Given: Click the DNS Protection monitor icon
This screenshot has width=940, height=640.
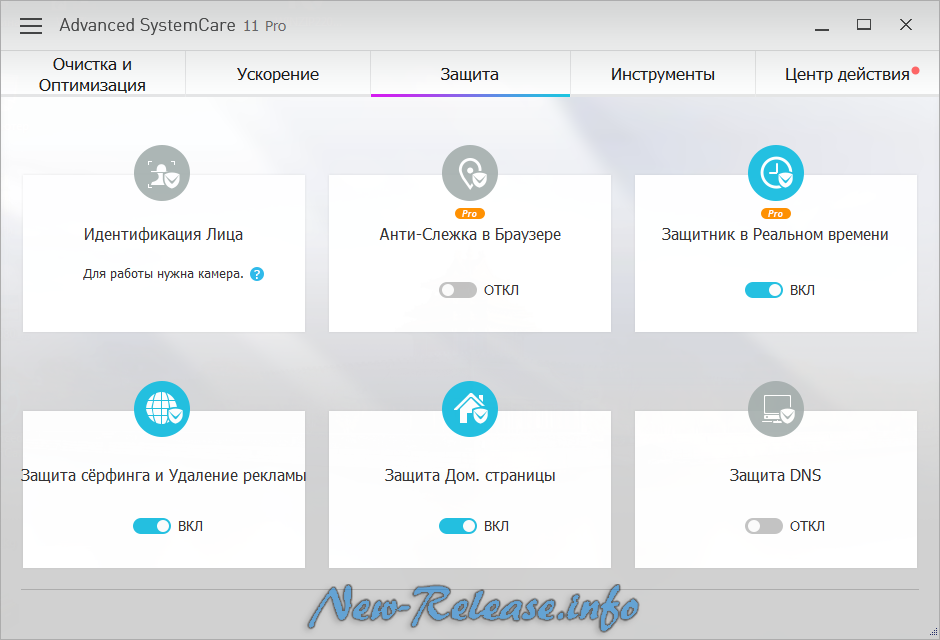Looking at the screenshot, I should pyautogui.click(x=776, y=409).
